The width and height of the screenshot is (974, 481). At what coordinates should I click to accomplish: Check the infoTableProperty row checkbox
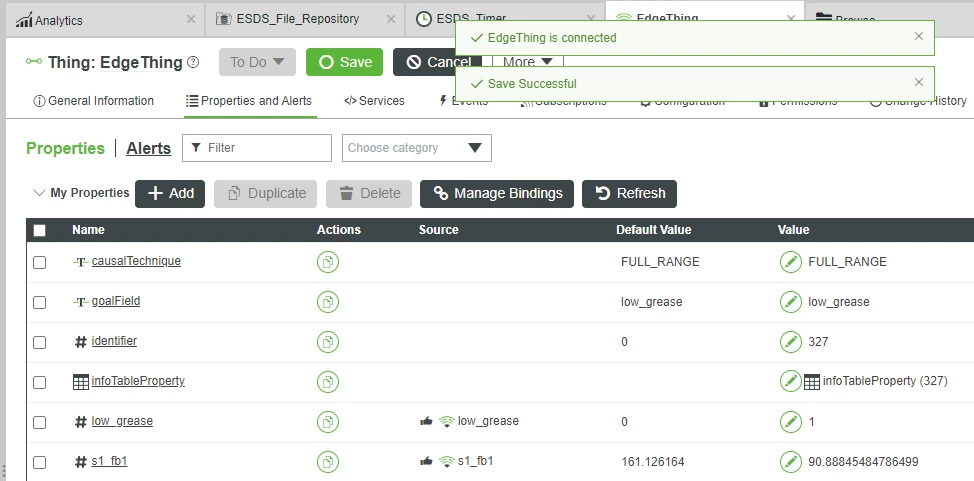(39, 382)
